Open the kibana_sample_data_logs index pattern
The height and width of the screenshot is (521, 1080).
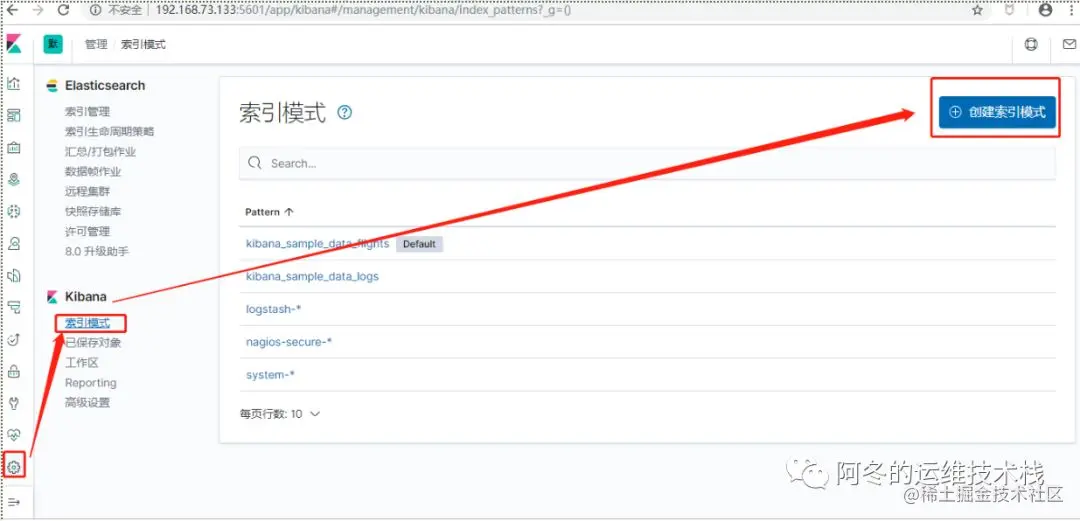312,276
